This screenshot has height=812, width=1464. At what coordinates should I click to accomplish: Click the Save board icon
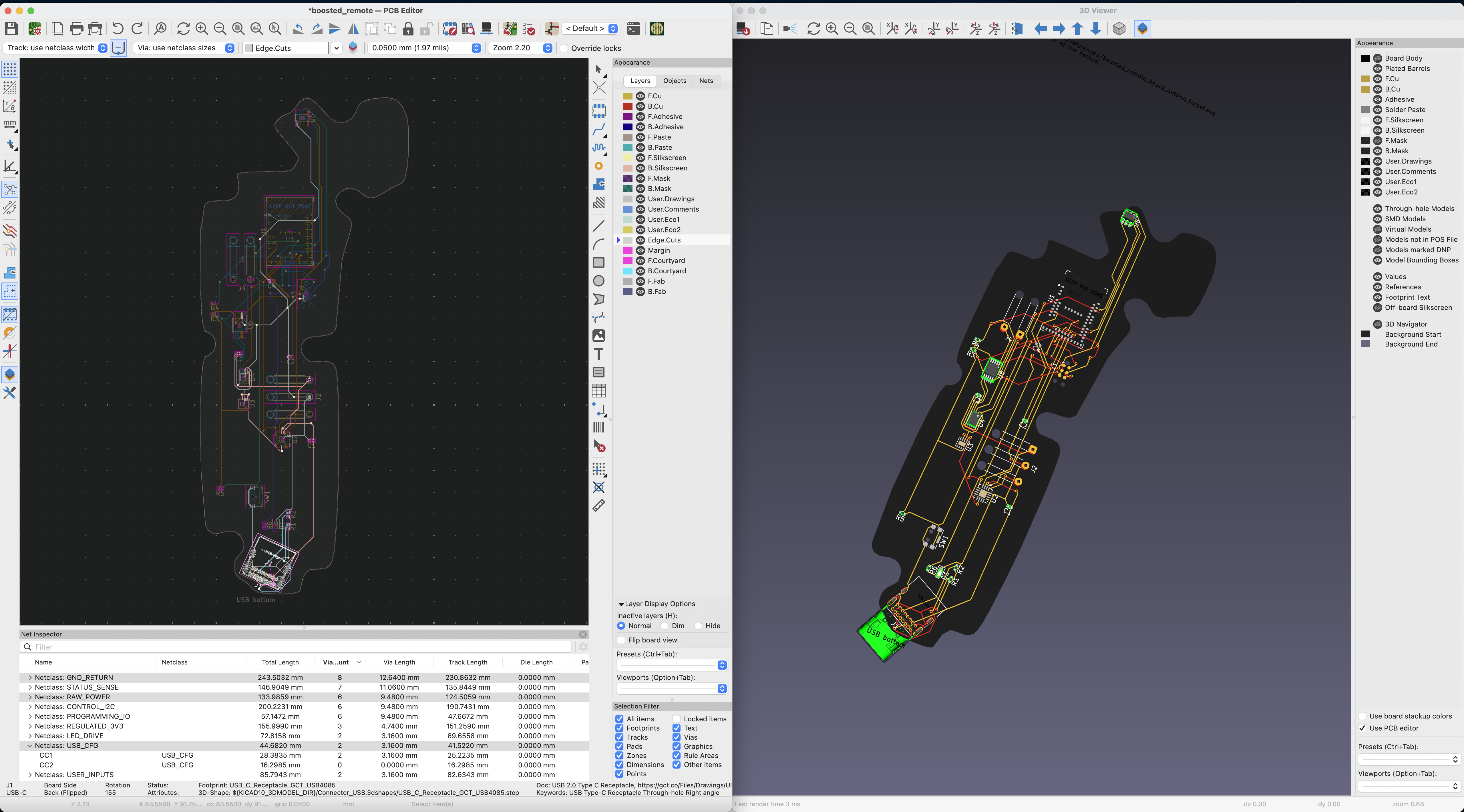coord(11,28)
